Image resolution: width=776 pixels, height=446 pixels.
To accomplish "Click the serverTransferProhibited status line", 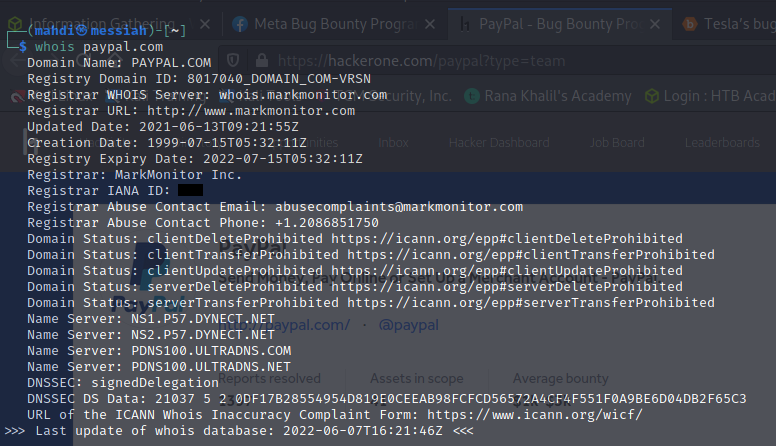I will click(x=371, y=302).
